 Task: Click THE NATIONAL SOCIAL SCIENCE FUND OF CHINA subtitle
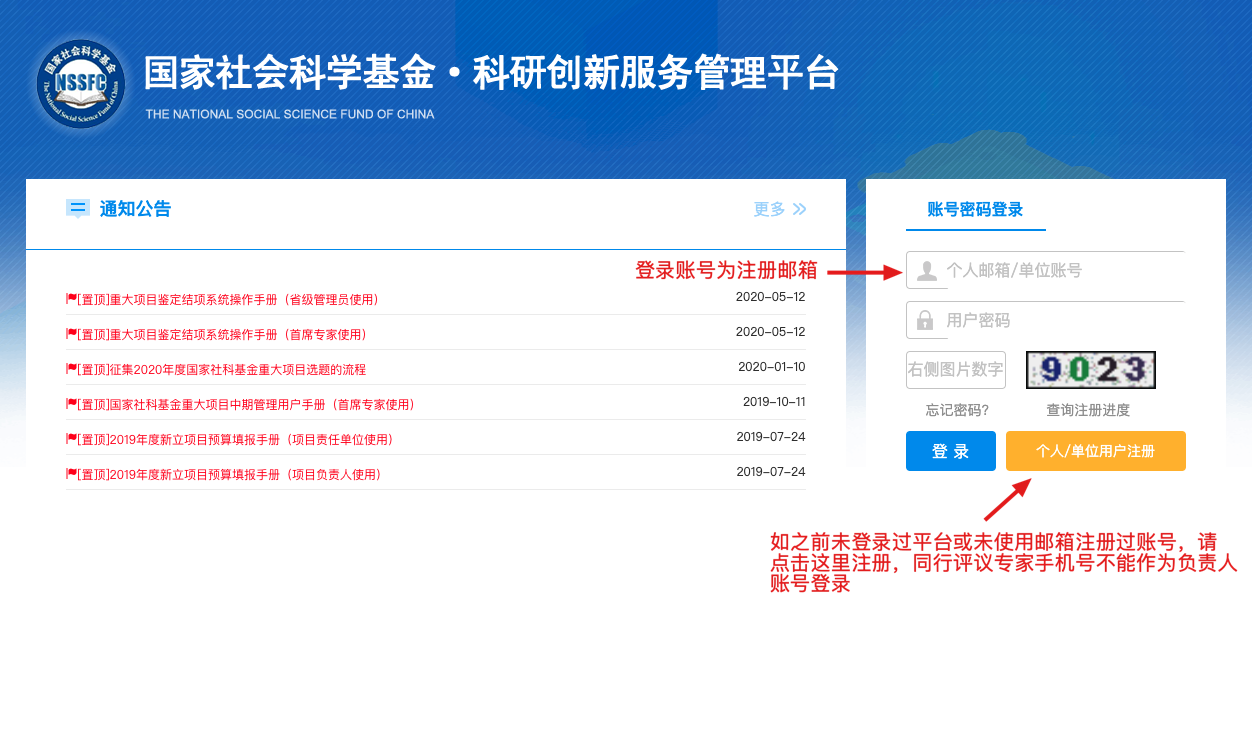coord(290,114)
